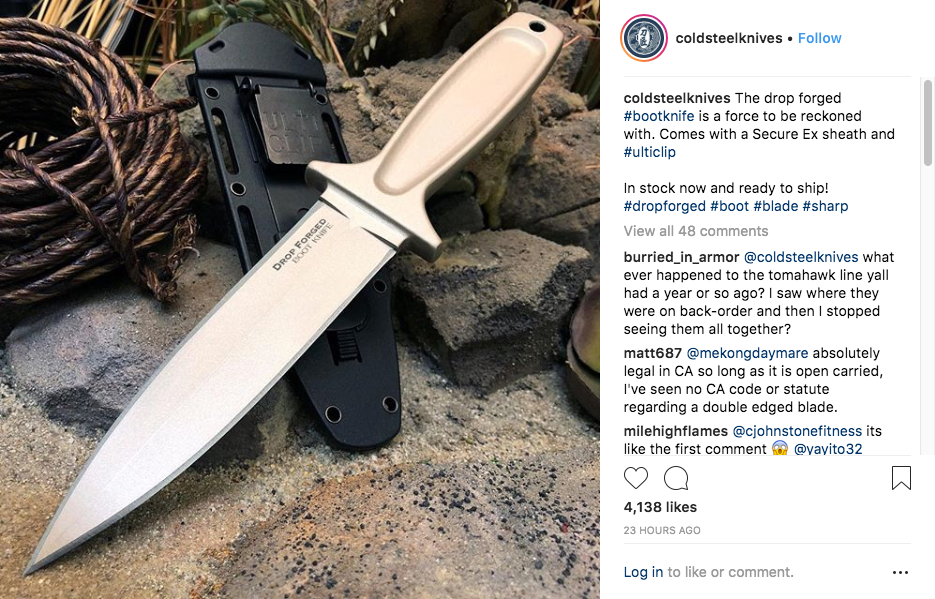Open the #bootknife hashtag
The height and width of the screenshot is (599, 935).
pyautogui.click(x=659, y=116)
